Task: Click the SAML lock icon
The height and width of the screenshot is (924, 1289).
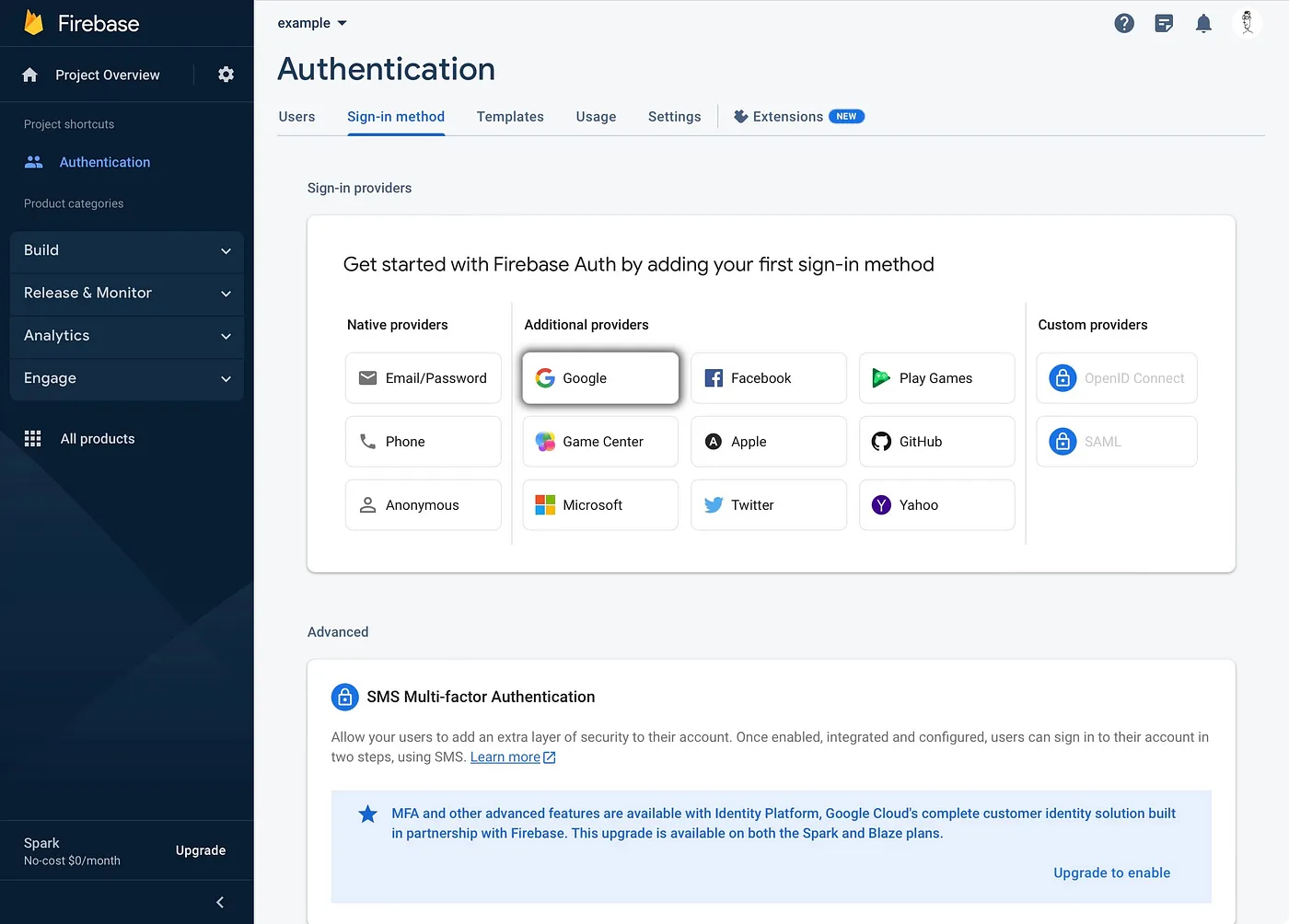Action: [x=1063, y=442]
